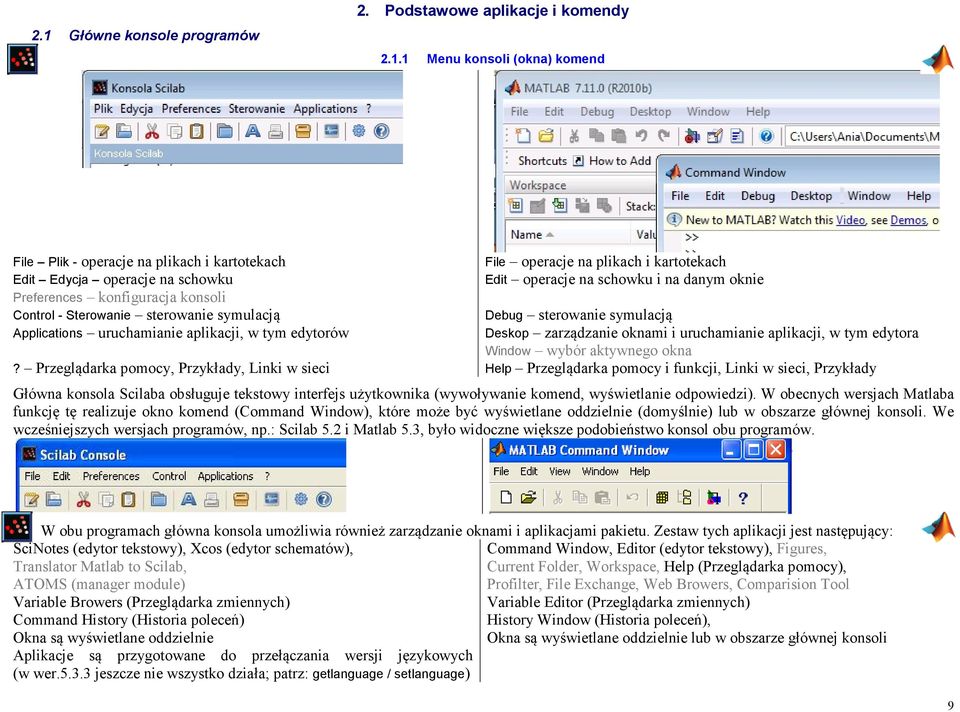The height and width of the screenshot is (712, 960).
Task: Click open folder icon in MATLAB 7.11 toolbar
Action: coord(546,136)
